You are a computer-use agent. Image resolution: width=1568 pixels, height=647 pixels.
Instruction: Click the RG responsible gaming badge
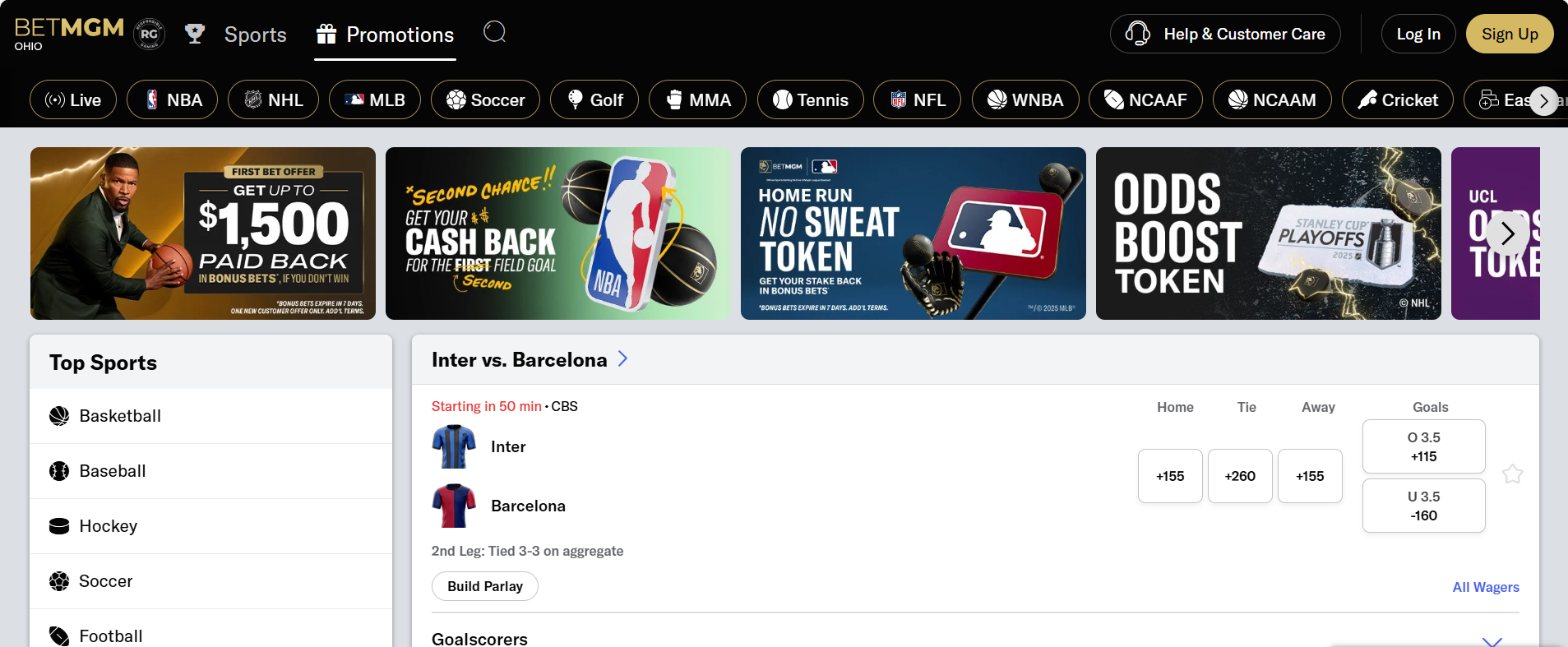tap(149, 34)
